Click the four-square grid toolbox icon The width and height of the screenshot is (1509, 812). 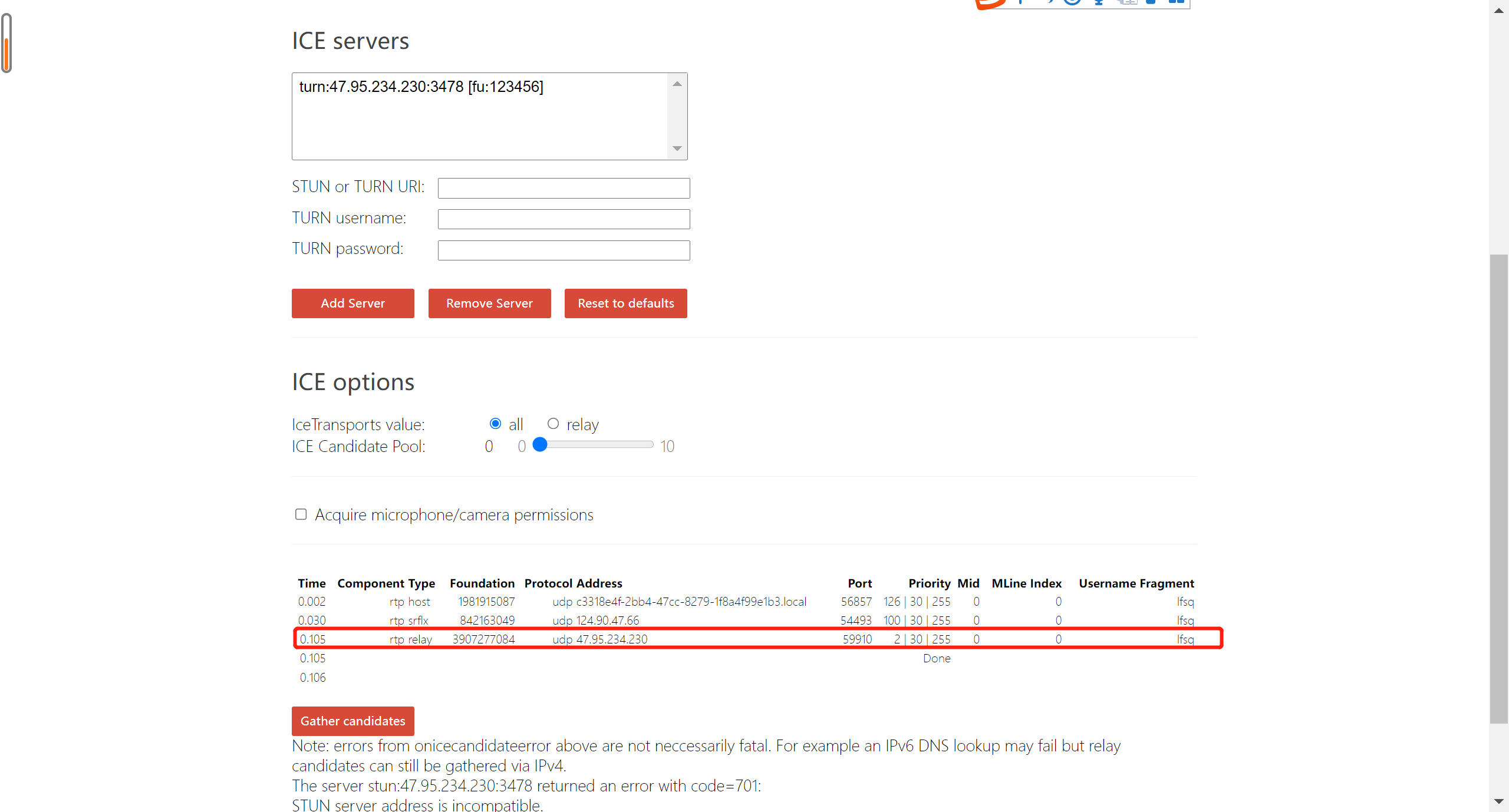click(x=1177, y=2)
